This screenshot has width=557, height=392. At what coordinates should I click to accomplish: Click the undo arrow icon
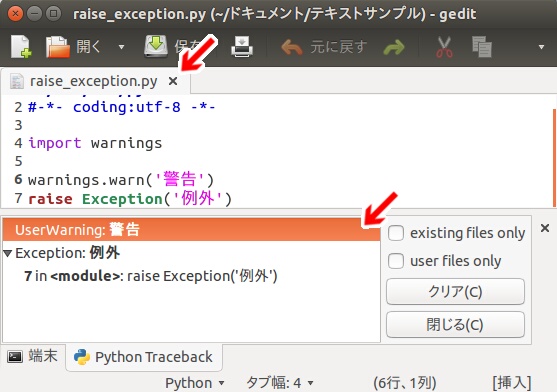[292, 47]
